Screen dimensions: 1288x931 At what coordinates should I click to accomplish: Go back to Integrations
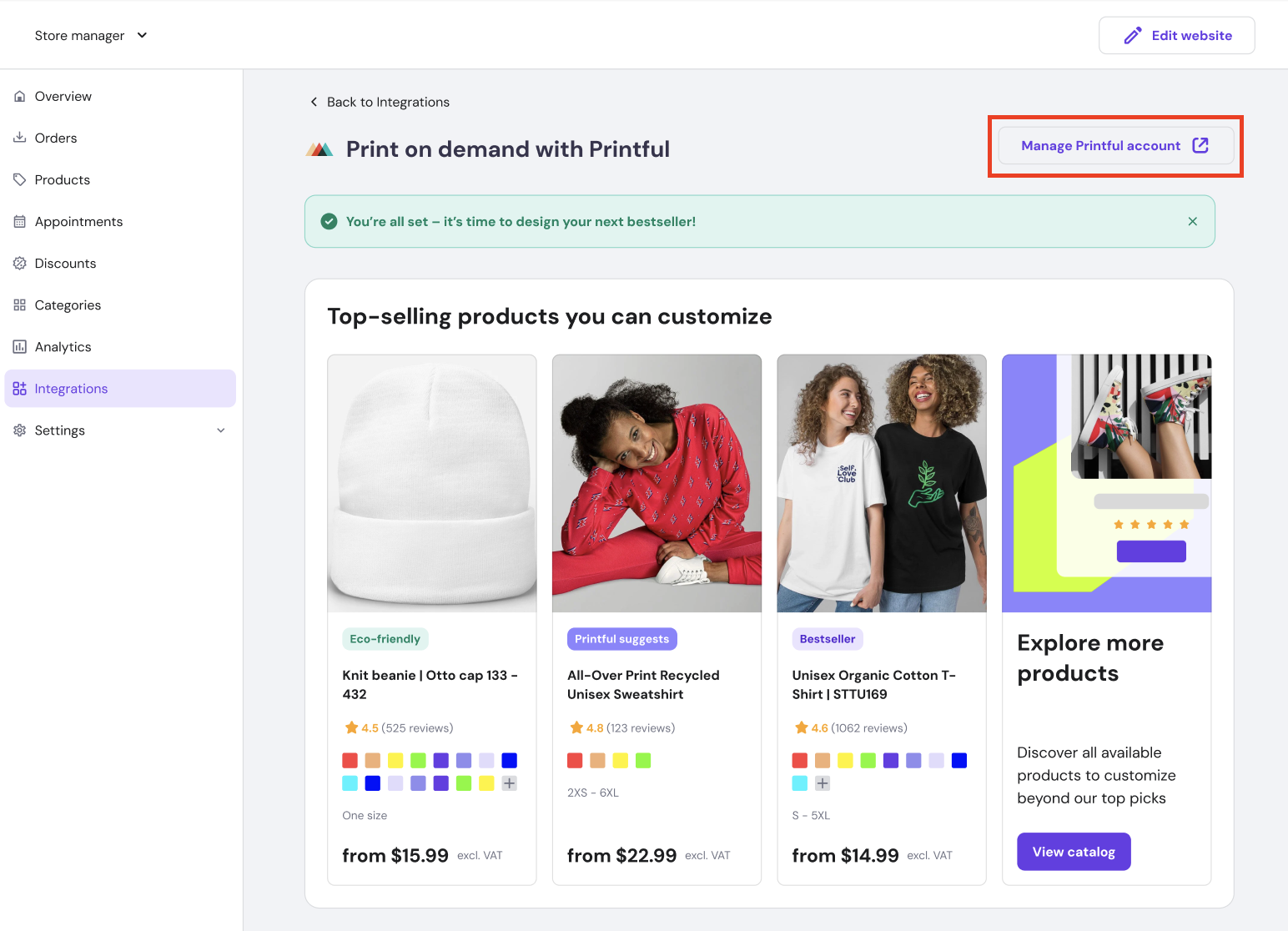[380, 103]
